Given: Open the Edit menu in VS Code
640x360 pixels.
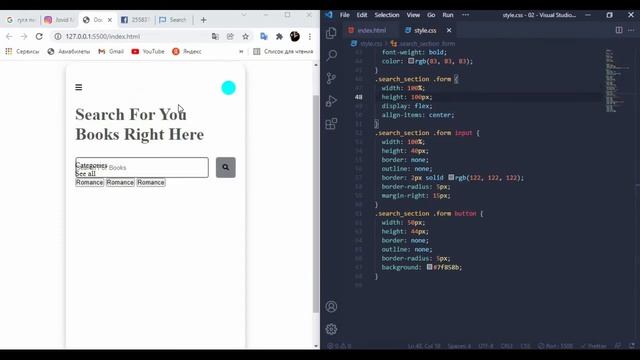Looking at the screenshot, I should coord(362,15).
